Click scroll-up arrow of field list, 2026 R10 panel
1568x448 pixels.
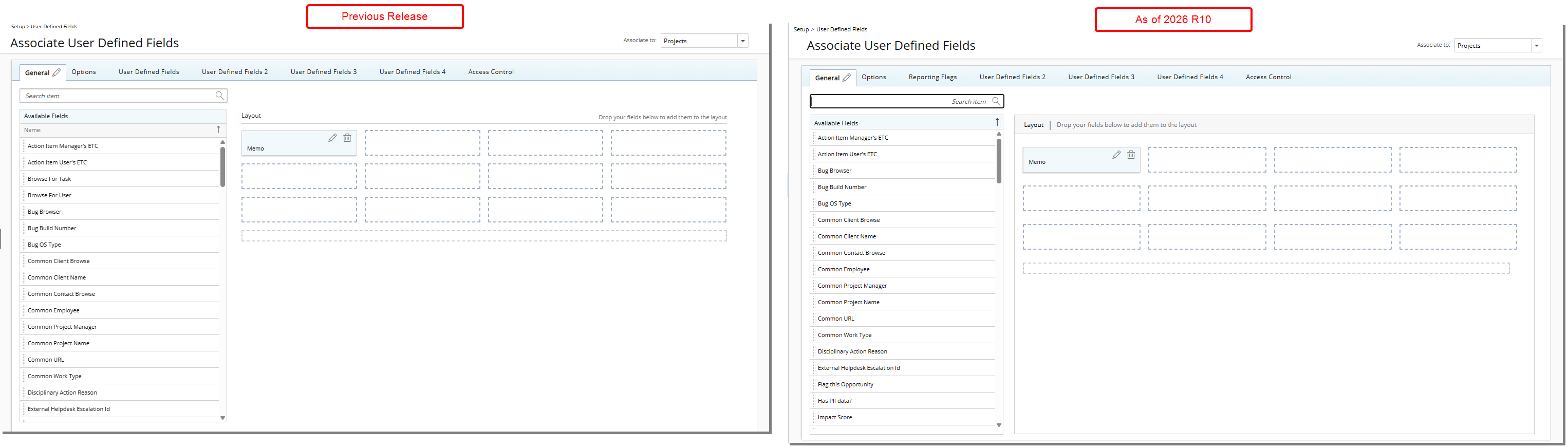[x=999, y=134]
